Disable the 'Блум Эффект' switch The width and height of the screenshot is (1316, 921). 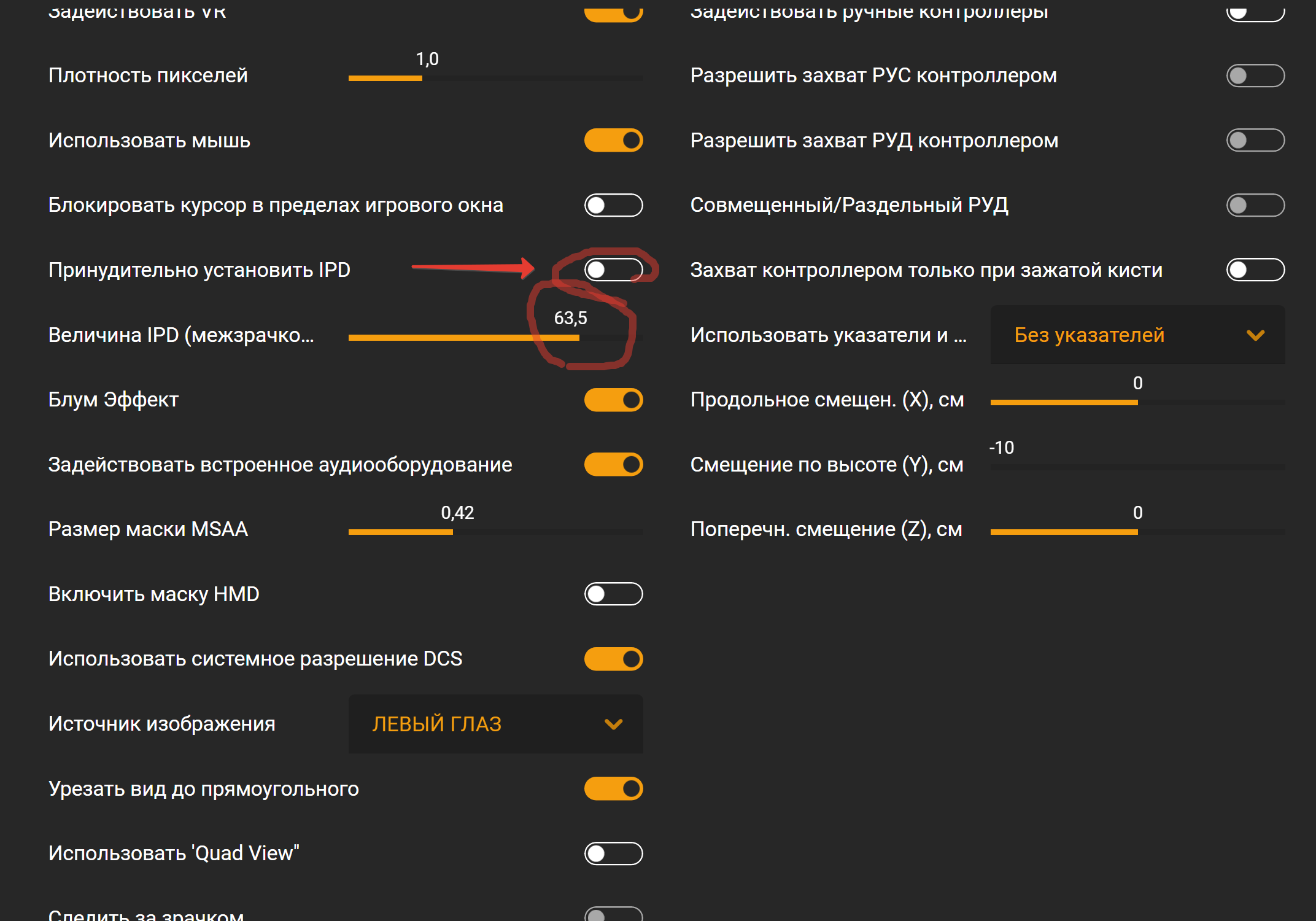pyautogui.click(x=613, y=400)
